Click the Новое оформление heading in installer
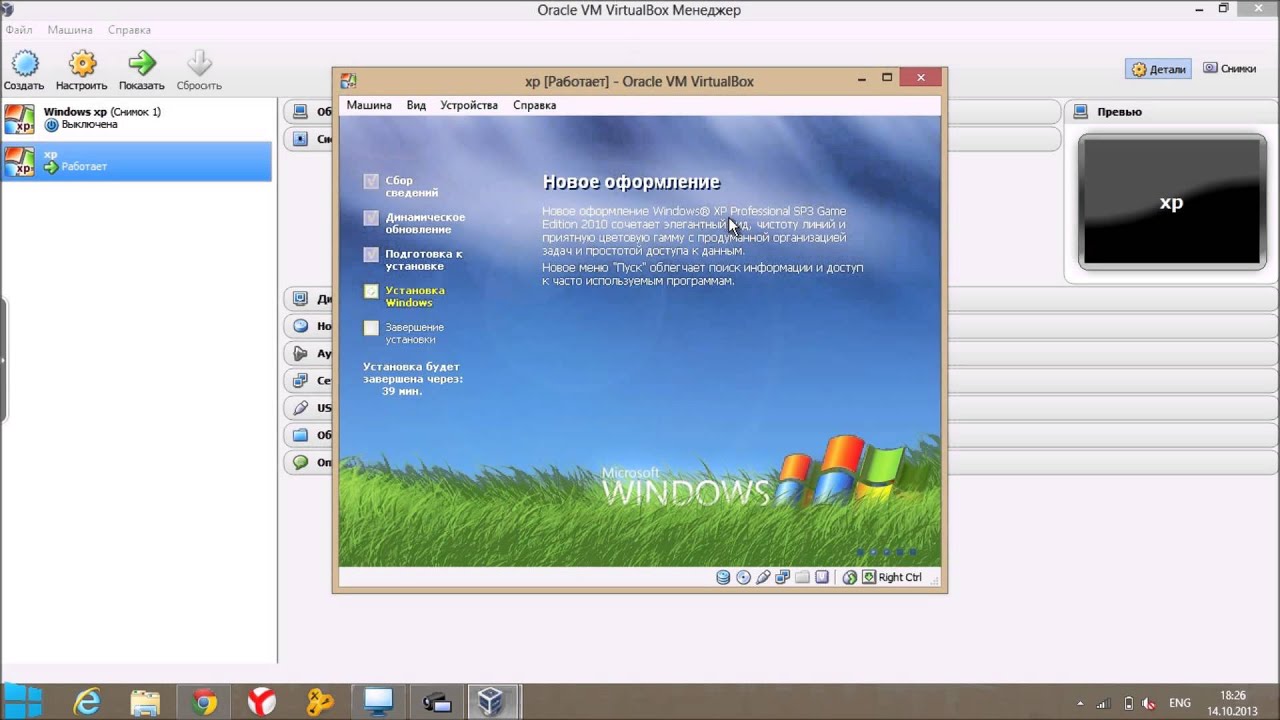1280x720 pixels. 631,182
